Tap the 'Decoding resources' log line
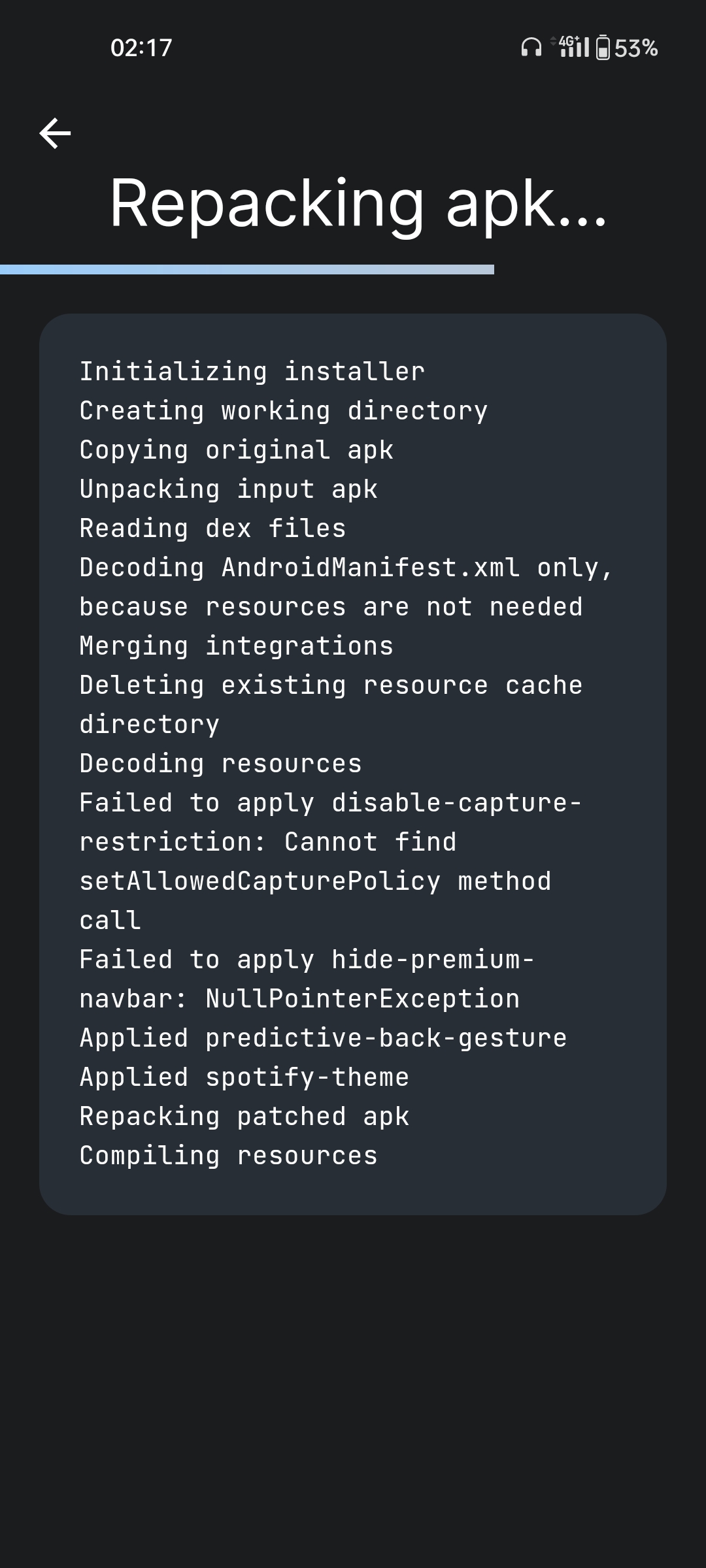 220,762
